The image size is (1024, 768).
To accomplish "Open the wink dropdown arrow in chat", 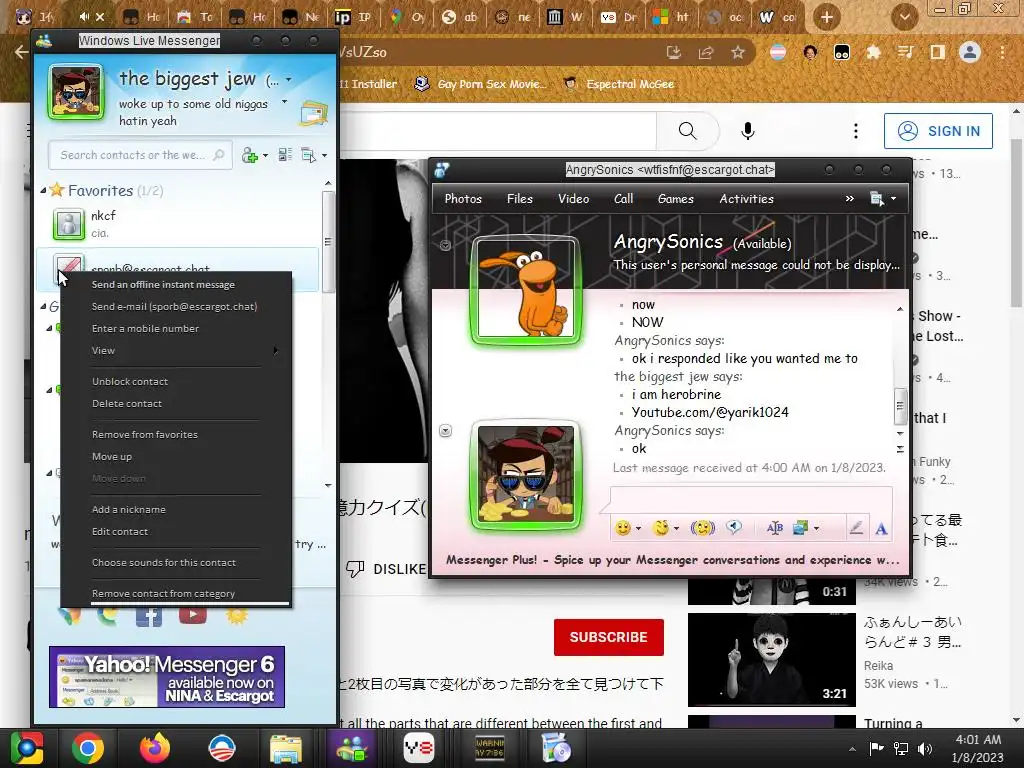I will pos(677,528).
